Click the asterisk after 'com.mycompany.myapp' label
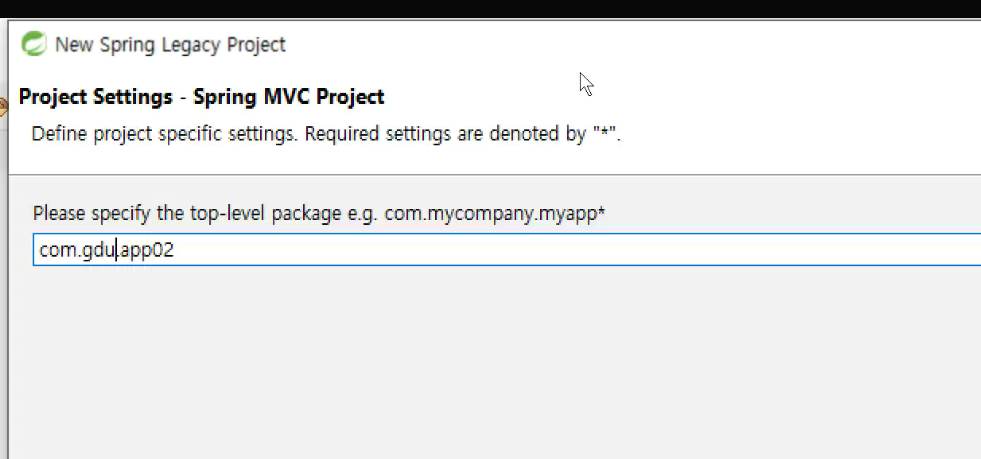The height and width of the screenshot is (459, 981). (x=601, y=211)
